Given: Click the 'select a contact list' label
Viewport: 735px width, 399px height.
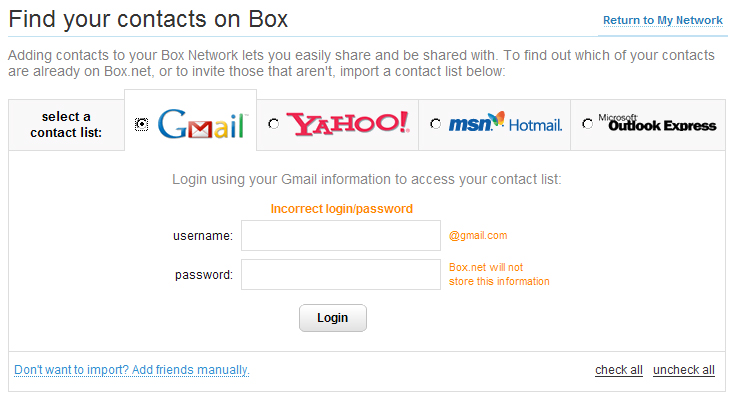Looking at the screenshot, I should pos(66,125).
